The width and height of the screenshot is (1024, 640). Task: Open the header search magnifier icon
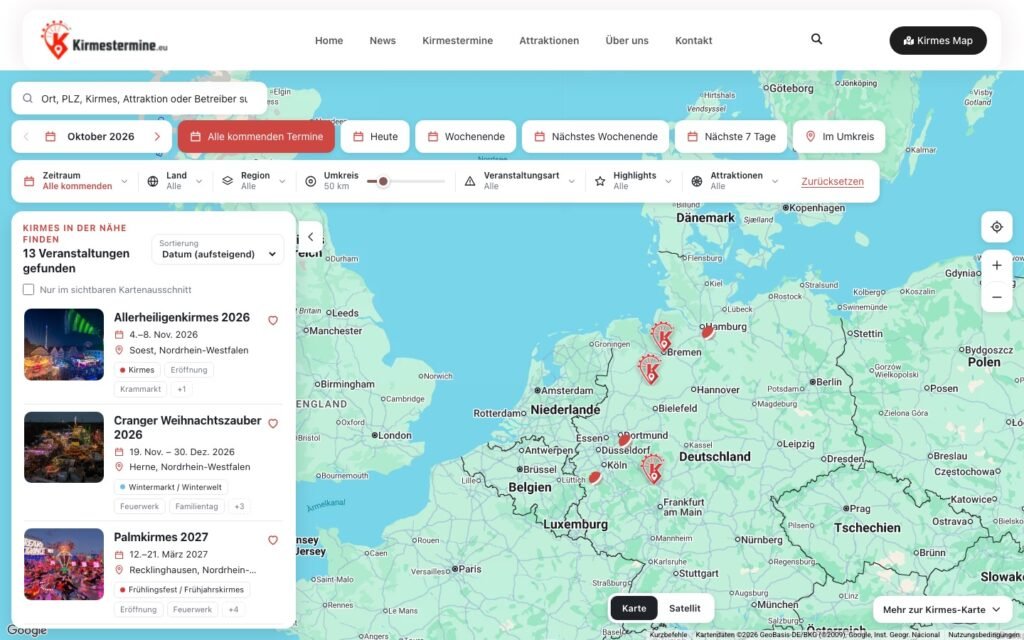(x=816, y=39)
